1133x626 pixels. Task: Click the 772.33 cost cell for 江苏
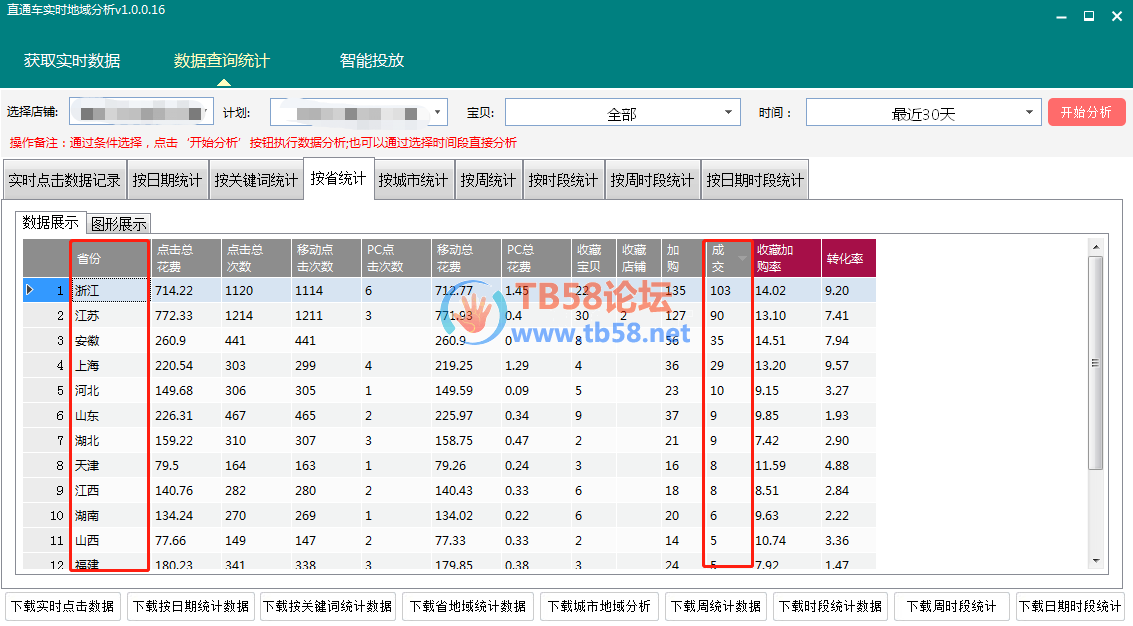tap(186, 315)
